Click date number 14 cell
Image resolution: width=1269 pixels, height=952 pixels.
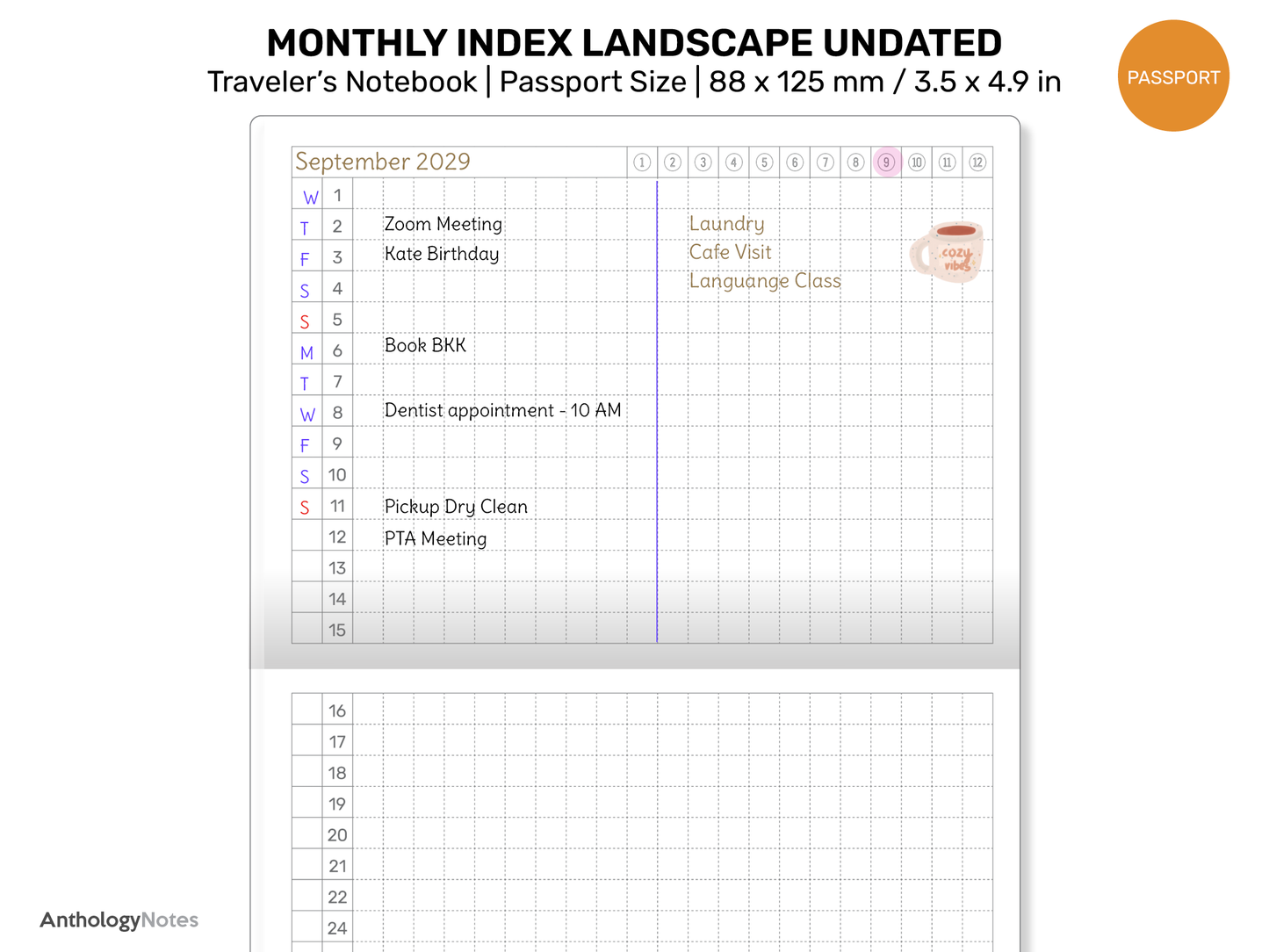click(337, 599)
